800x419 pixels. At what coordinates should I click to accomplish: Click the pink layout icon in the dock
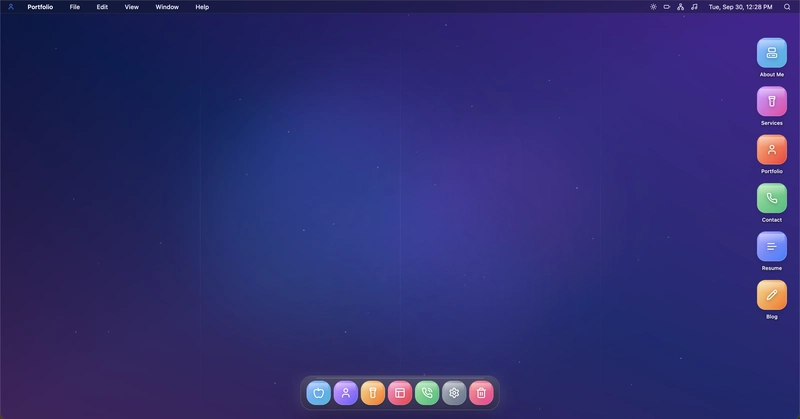point(400,393)
